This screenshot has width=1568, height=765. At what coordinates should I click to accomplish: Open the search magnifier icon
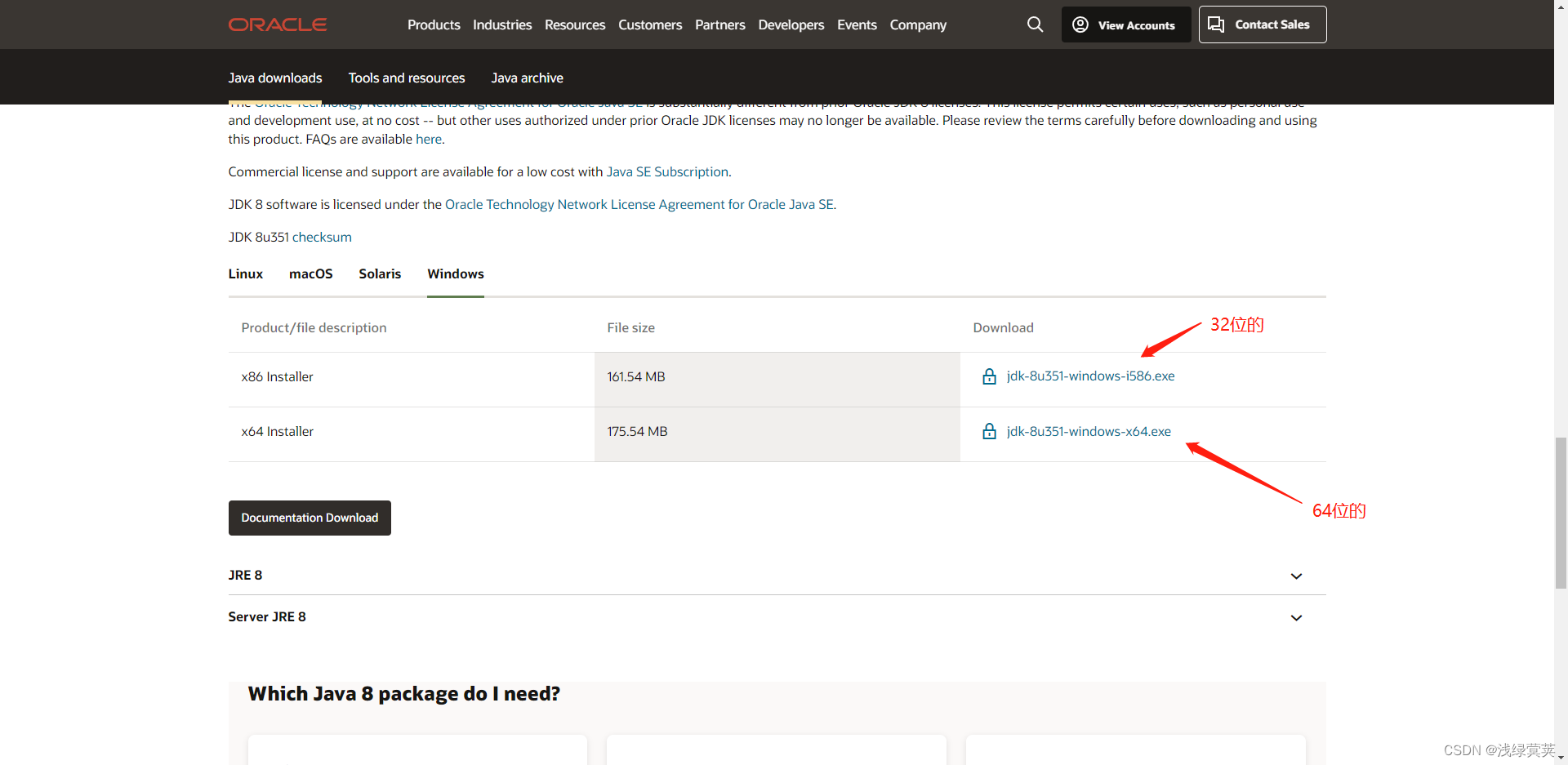(1035, 24)
